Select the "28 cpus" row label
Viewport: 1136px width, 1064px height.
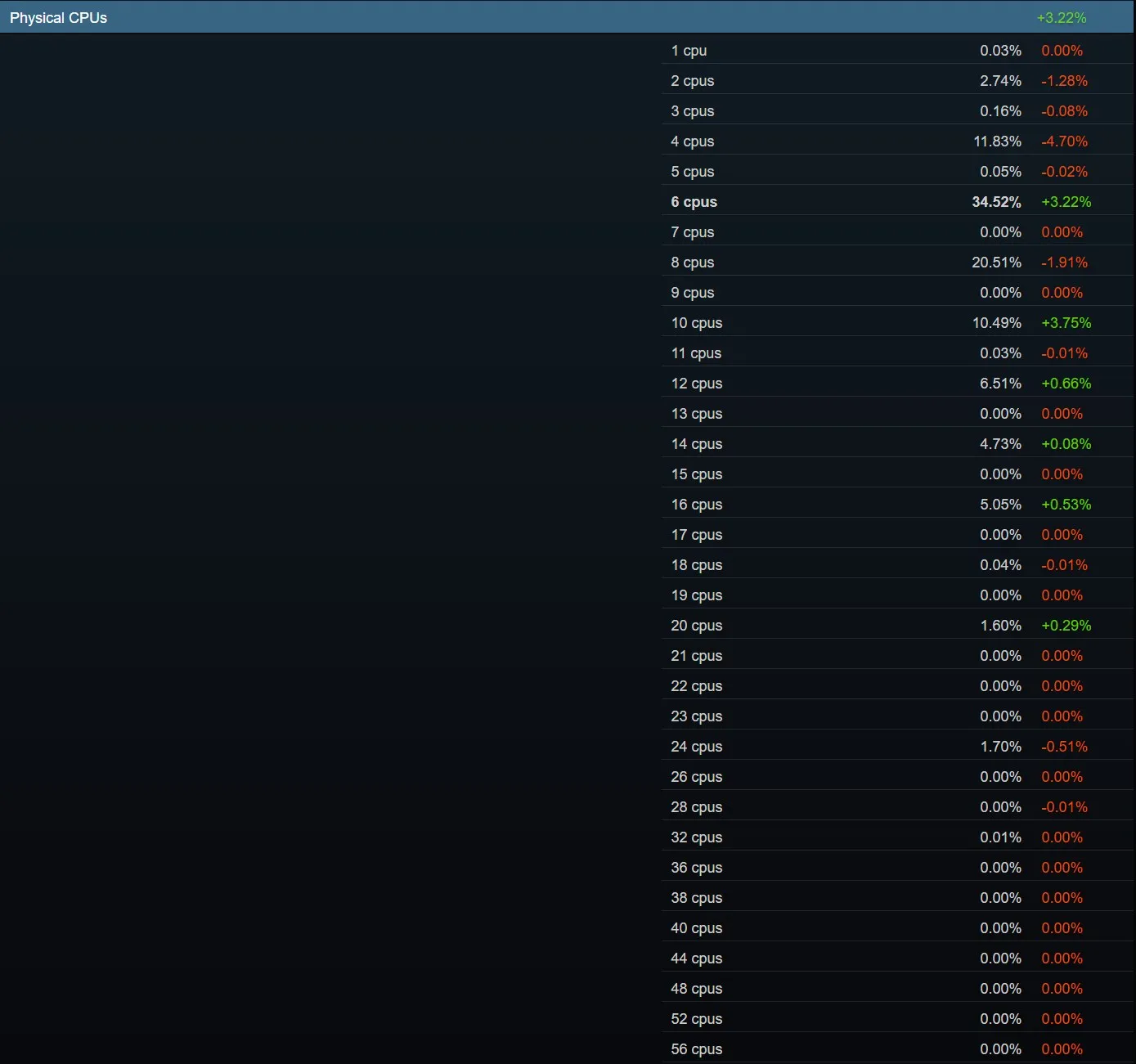(697, 807)
